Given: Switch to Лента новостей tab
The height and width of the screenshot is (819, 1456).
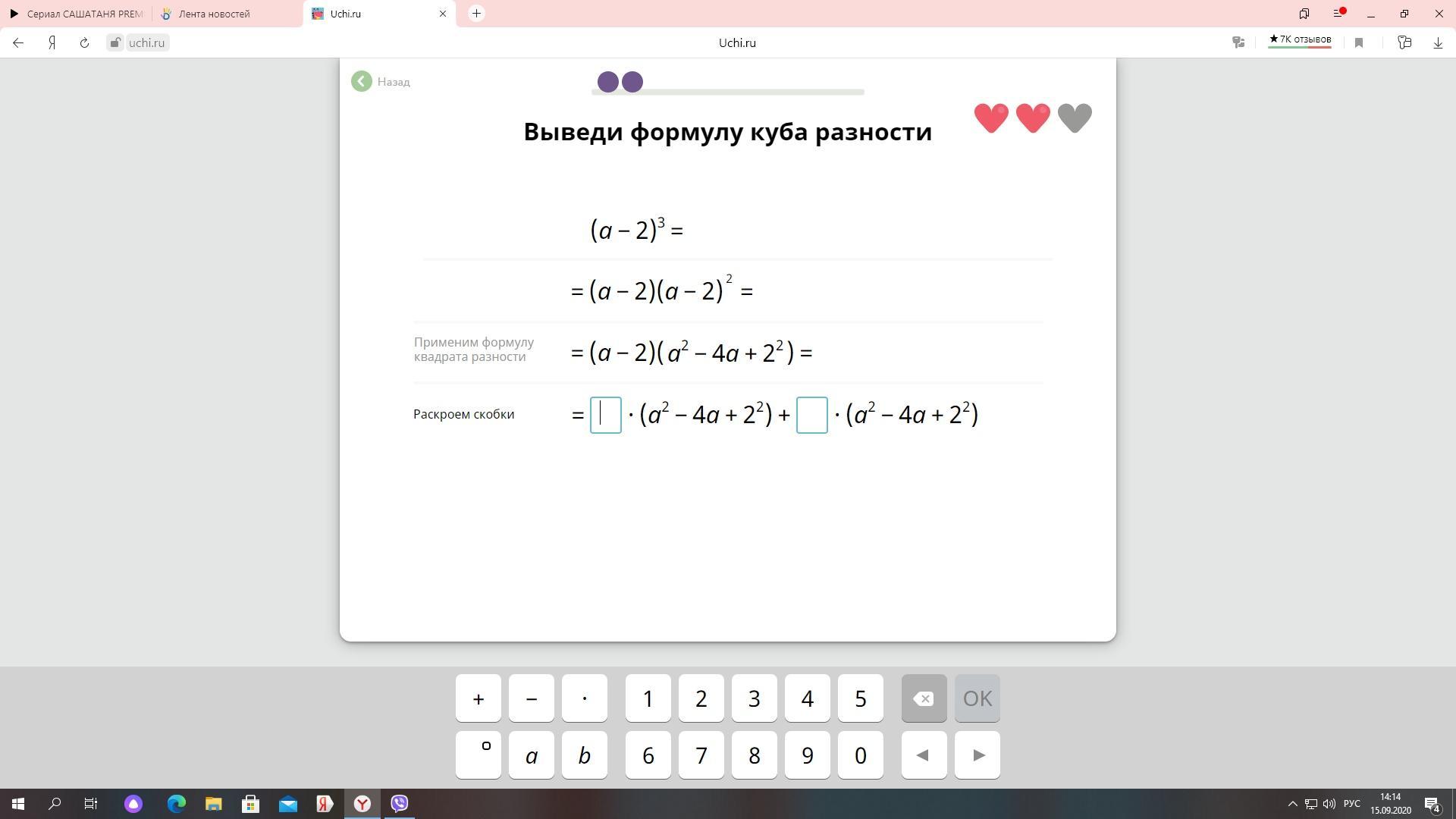Looking at the screenshot, I should coord(214,14).
